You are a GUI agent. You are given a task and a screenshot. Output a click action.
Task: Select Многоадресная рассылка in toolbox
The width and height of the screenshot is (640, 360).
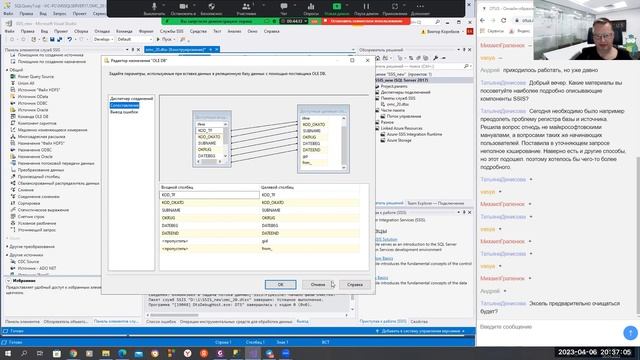tap(41, 137)
